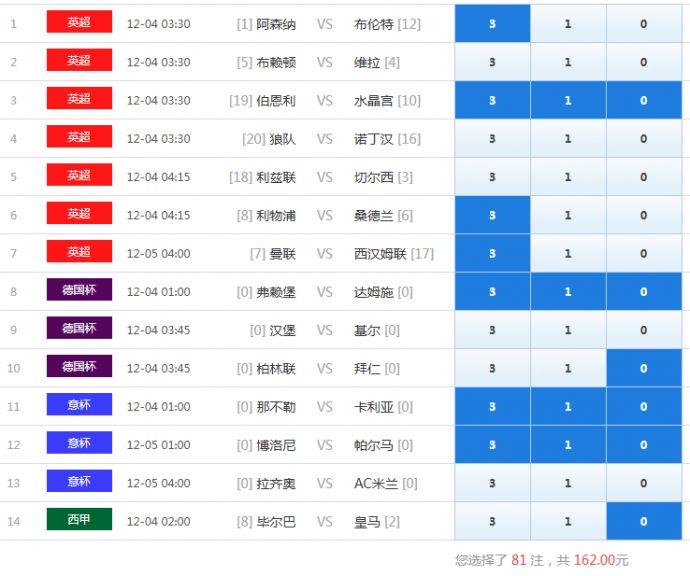
Task: Open the 阿森纳 team link
Action: [x=276, y=24]
